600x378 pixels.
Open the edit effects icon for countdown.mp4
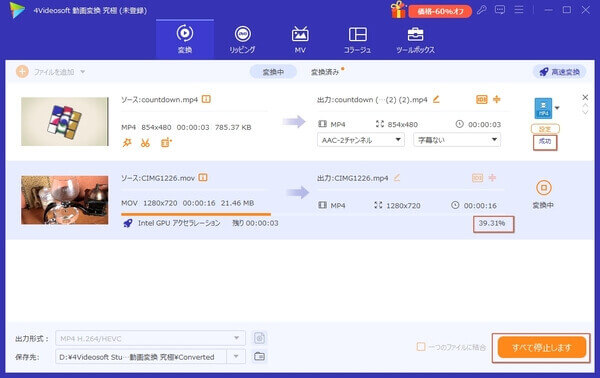[x=166, y=143]
